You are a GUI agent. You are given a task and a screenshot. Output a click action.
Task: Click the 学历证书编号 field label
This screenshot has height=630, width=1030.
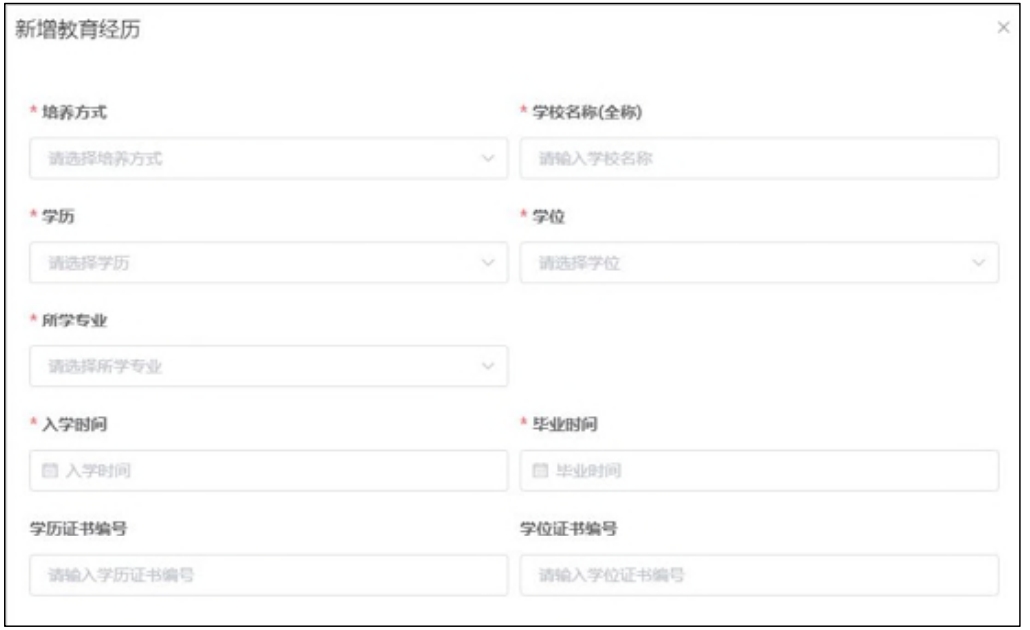(x=77, y=528)
